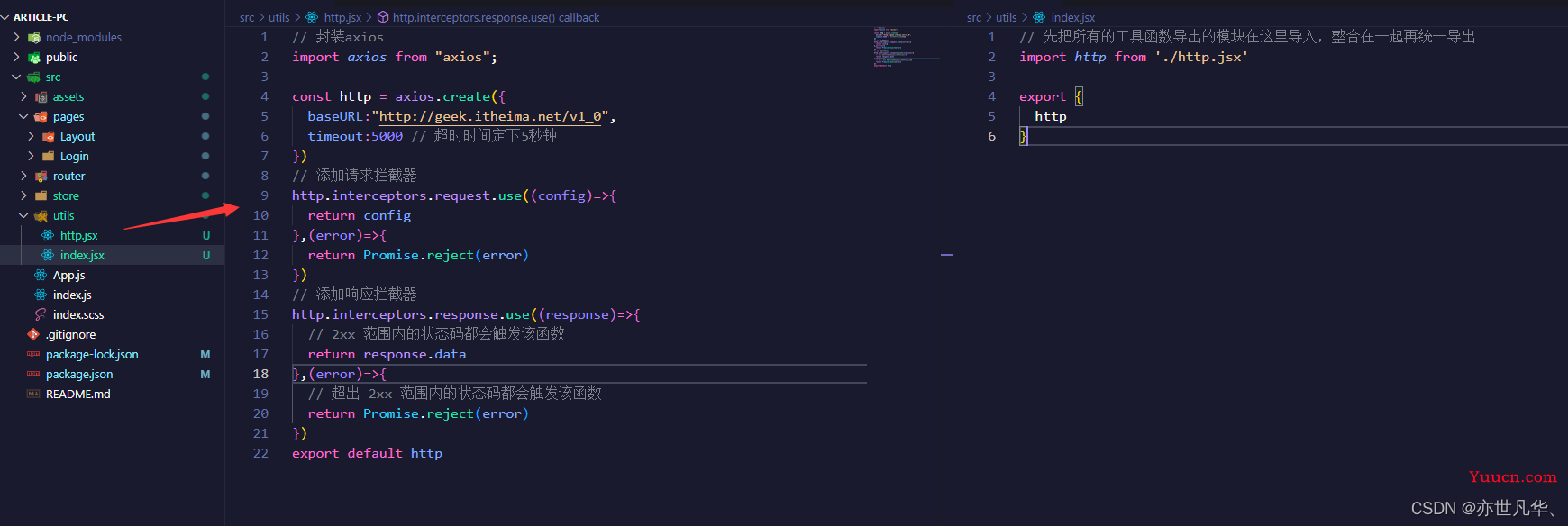Image resolution: width=1568 pixels, height=526 pixels.
Task: Open http.jsx from the file tree
Action: click(x=79, y=235)
